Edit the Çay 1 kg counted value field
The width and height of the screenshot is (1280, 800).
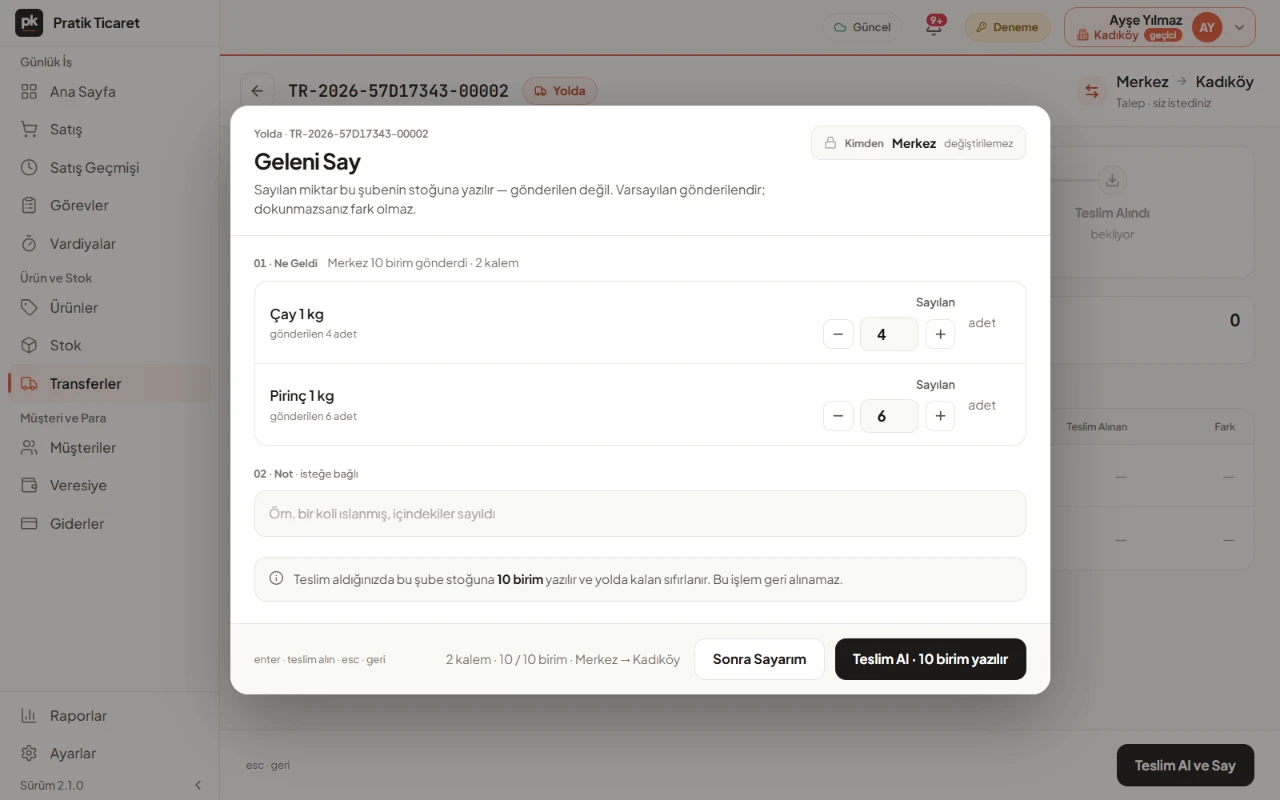tap(889, 334)
